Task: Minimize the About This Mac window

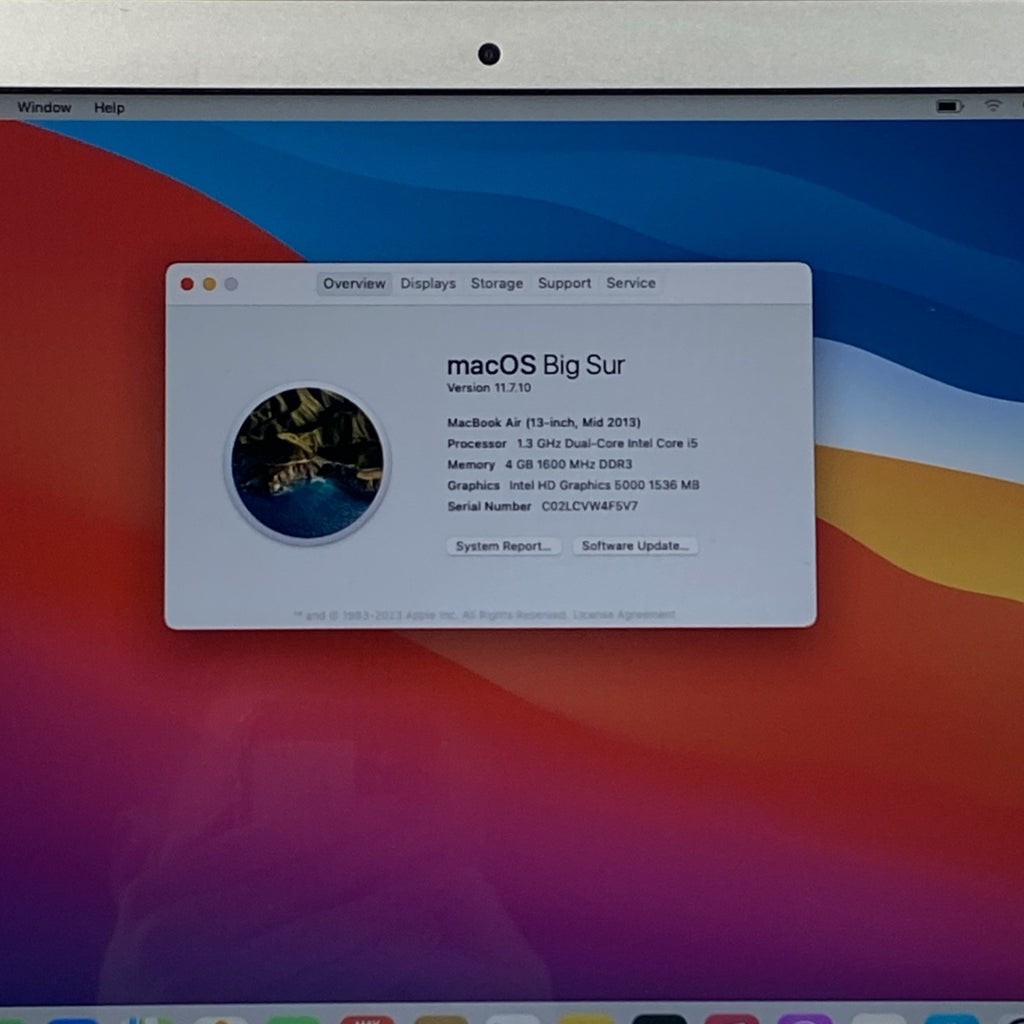Action: pos(209,284)
